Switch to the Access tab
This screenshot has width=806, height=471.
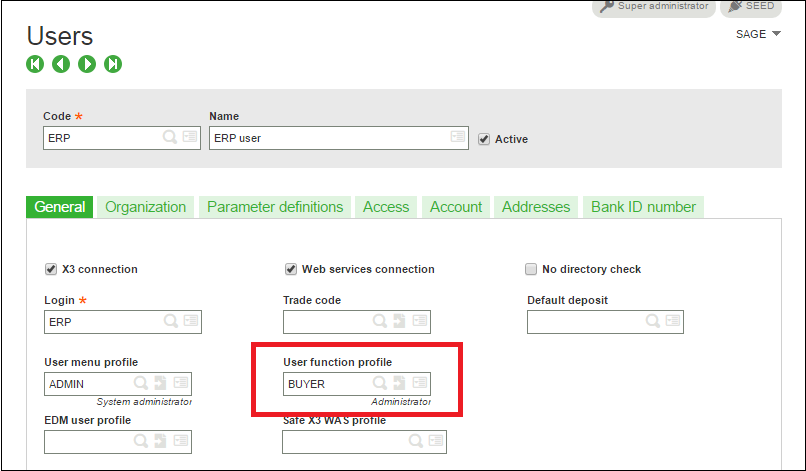click(x=386, y=207)
